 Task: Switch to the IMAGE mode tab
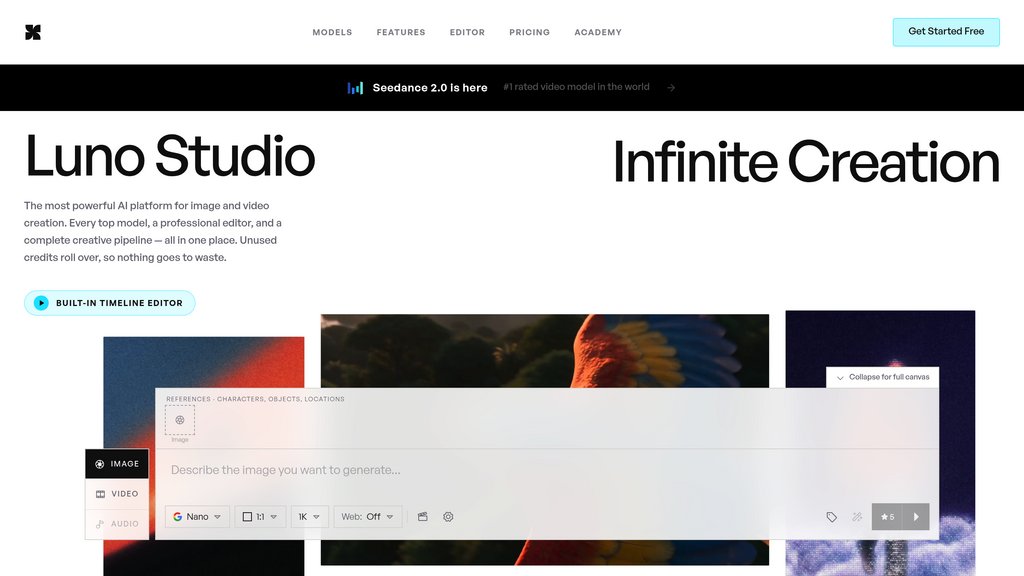[x=117, y=464]
